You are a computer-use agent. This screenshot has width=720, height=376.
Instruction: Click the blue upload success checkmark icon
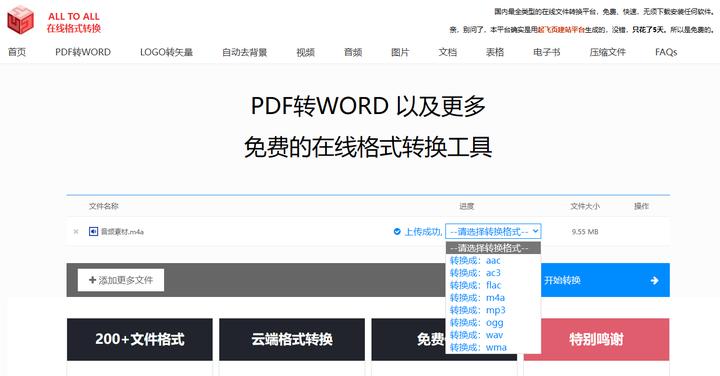397,231
